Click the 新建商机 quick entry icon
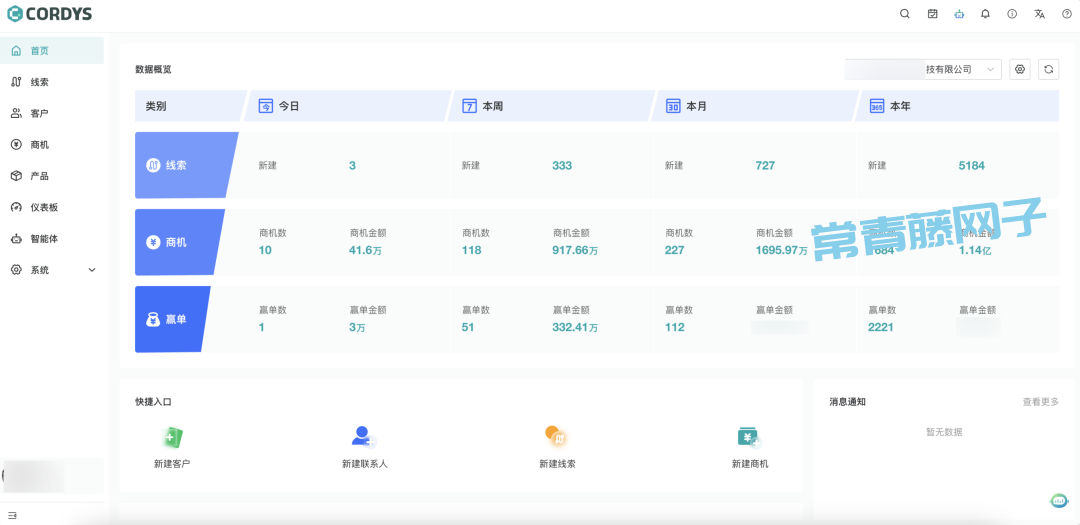The image size is (1080, 525). (748, 437)
